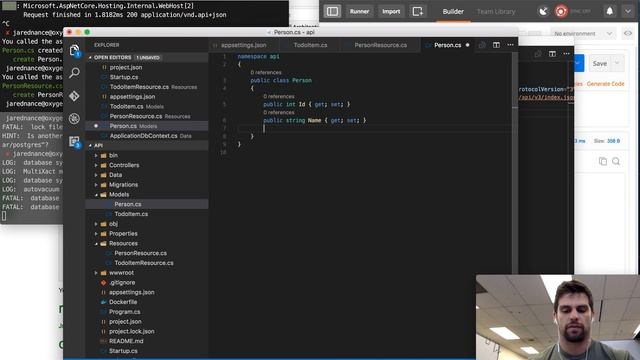640x360 pixels.
Task: Open the Source Control (Git) view
Action: click(x=74, y=96)
